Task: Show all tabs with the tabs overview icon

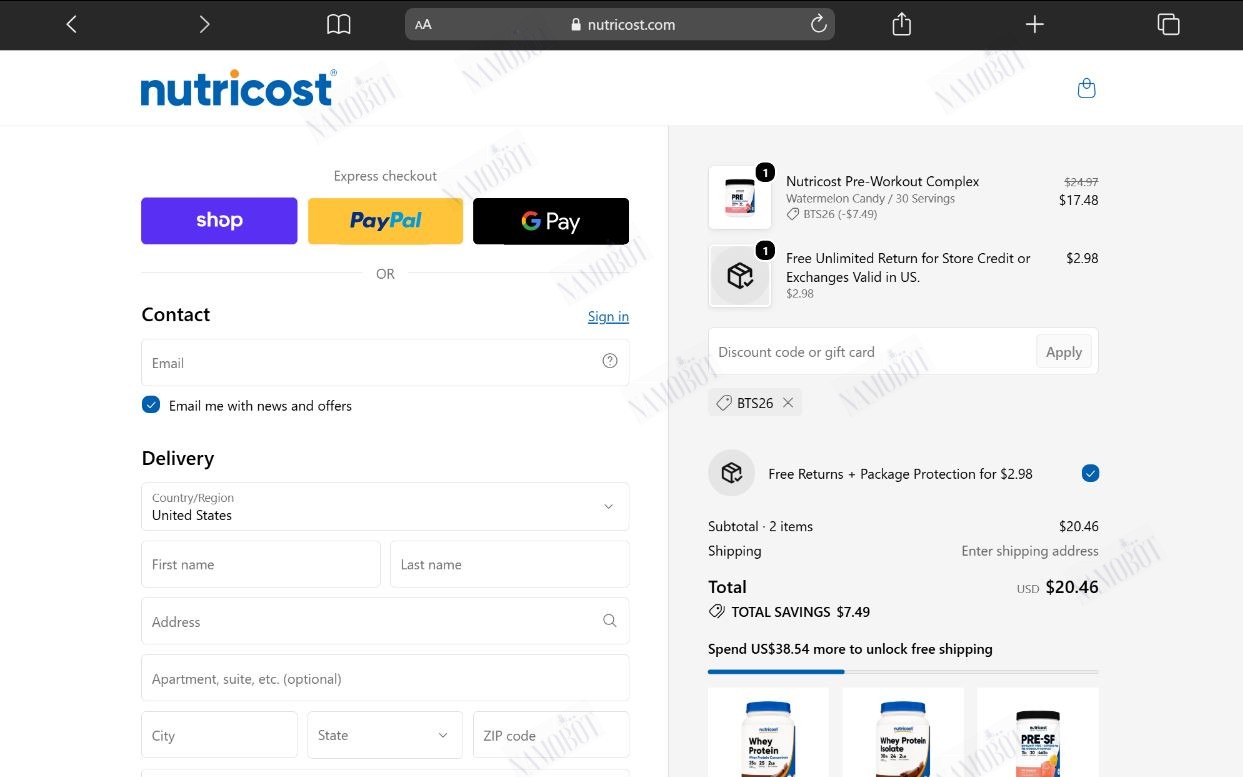Action: pyautogui.click(x=1168, y=24)
